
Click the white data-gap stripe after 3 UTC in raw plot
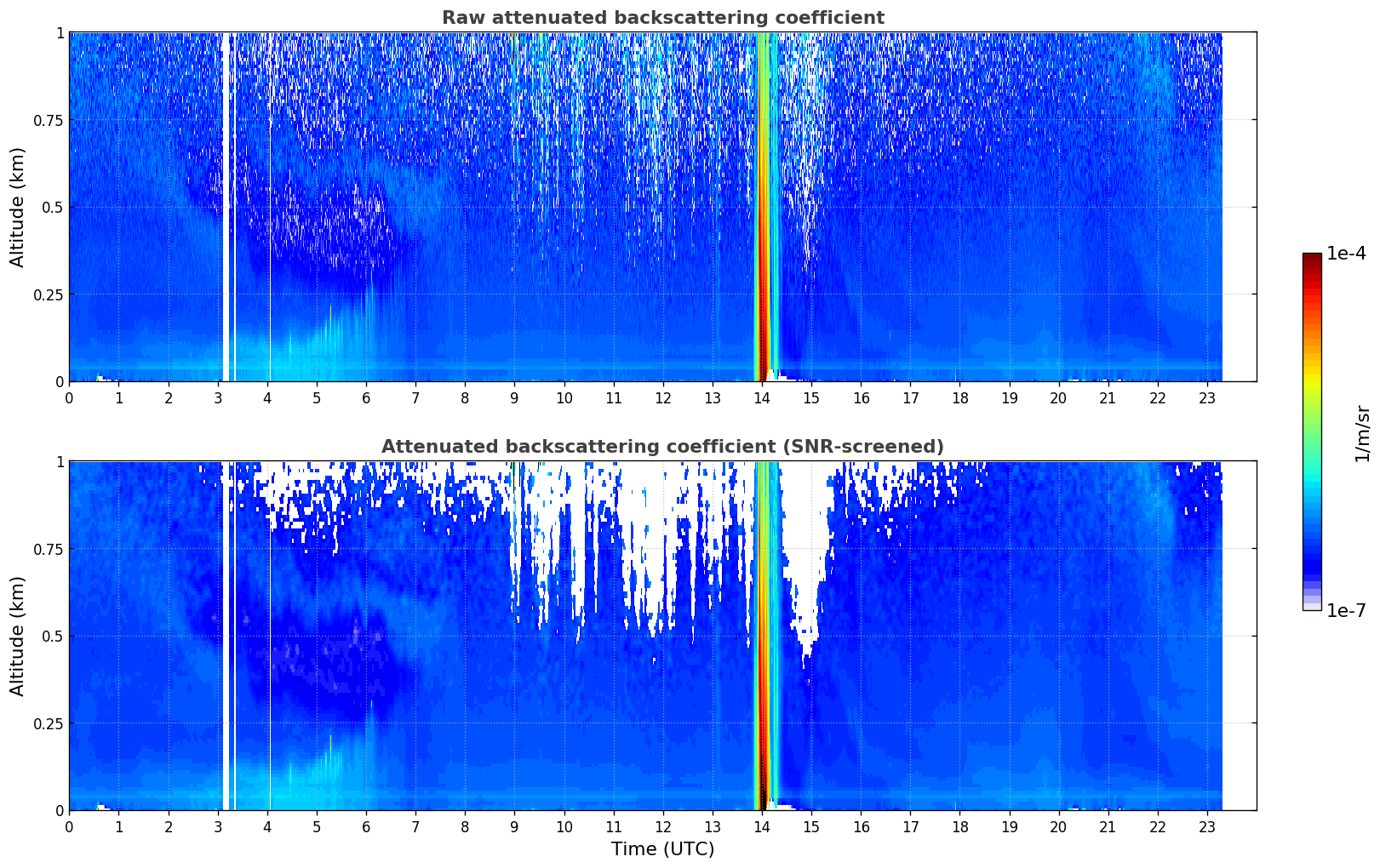tap(226, 207)
